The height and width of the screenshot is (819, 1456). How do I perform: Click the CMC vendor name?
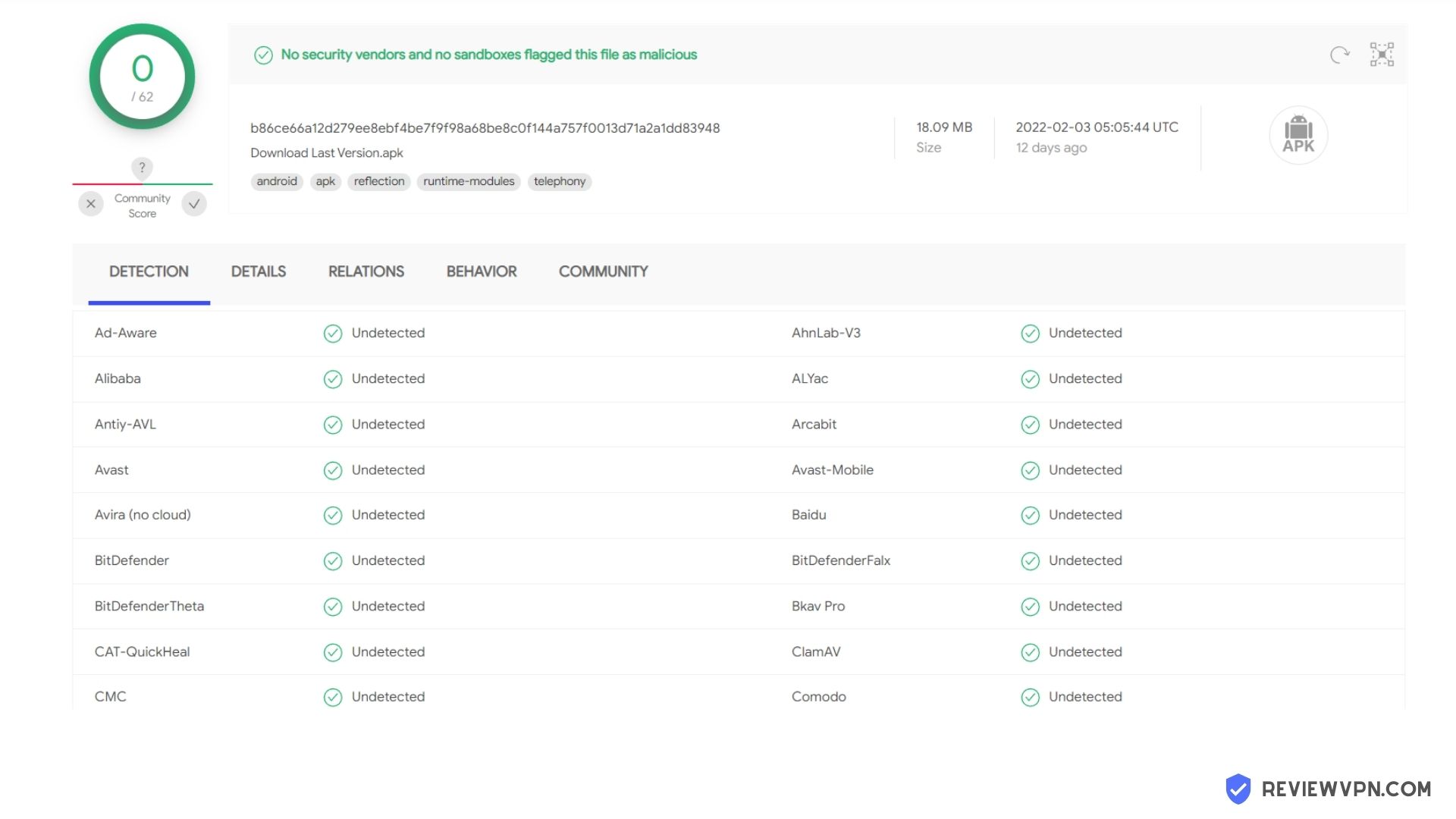click(x=111, y=696)
